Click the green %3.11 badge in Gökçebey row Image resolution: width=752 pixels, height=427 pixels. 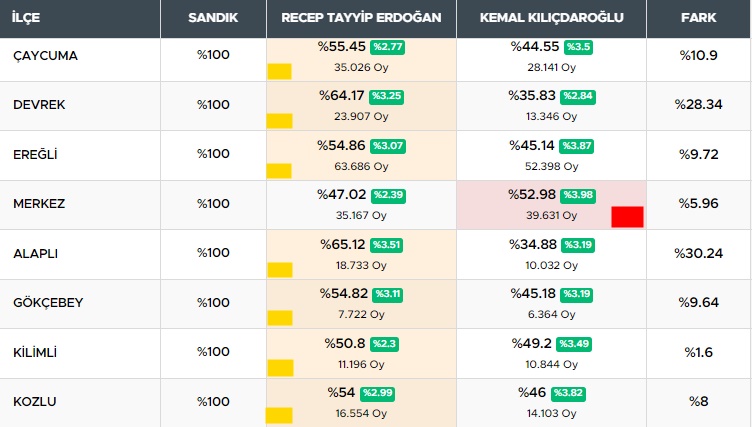pyautogui.click(x=387, y=294)
